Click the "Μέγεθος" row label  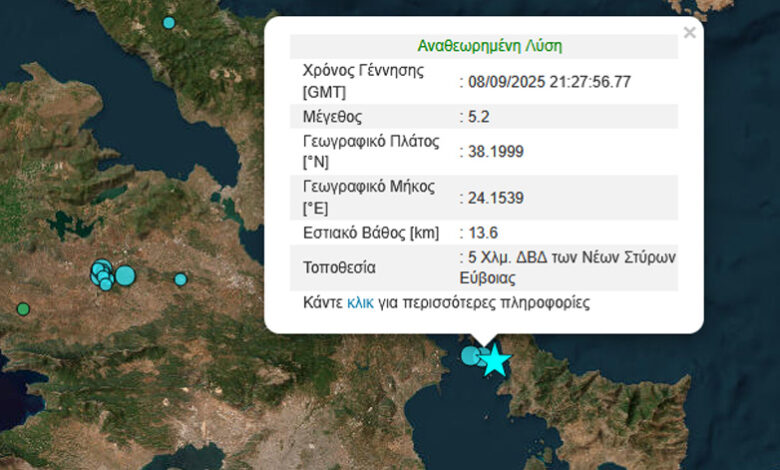(x=333, y=116)
